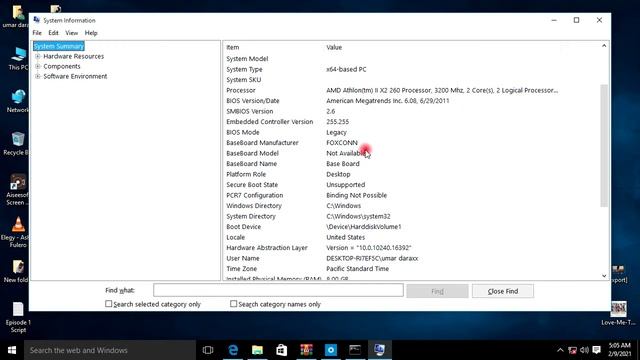
Task: Open the Command Prompt taskbar icon
Action: coord(355,350)
